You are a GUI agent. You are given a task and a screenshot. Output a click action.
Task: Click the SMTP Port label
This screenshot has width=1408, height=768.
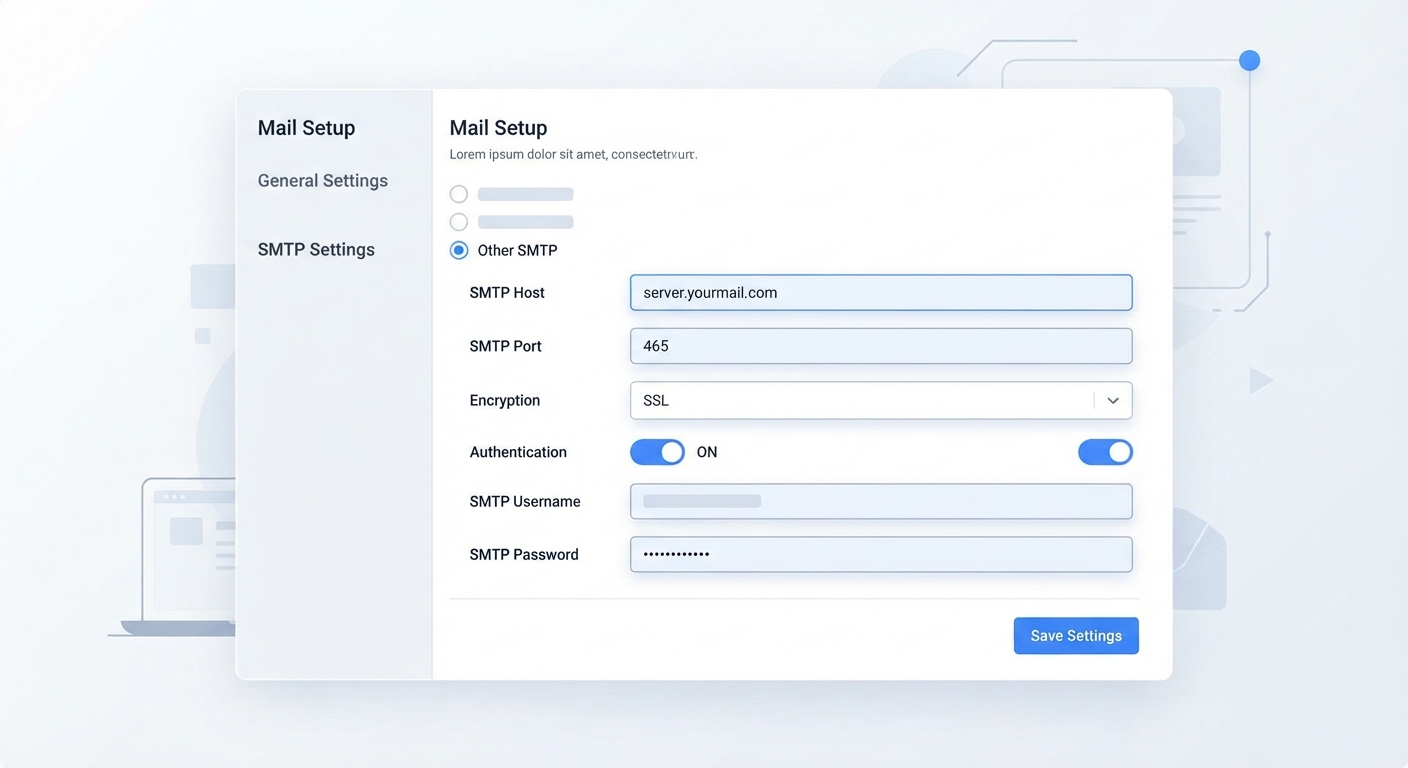505,346
